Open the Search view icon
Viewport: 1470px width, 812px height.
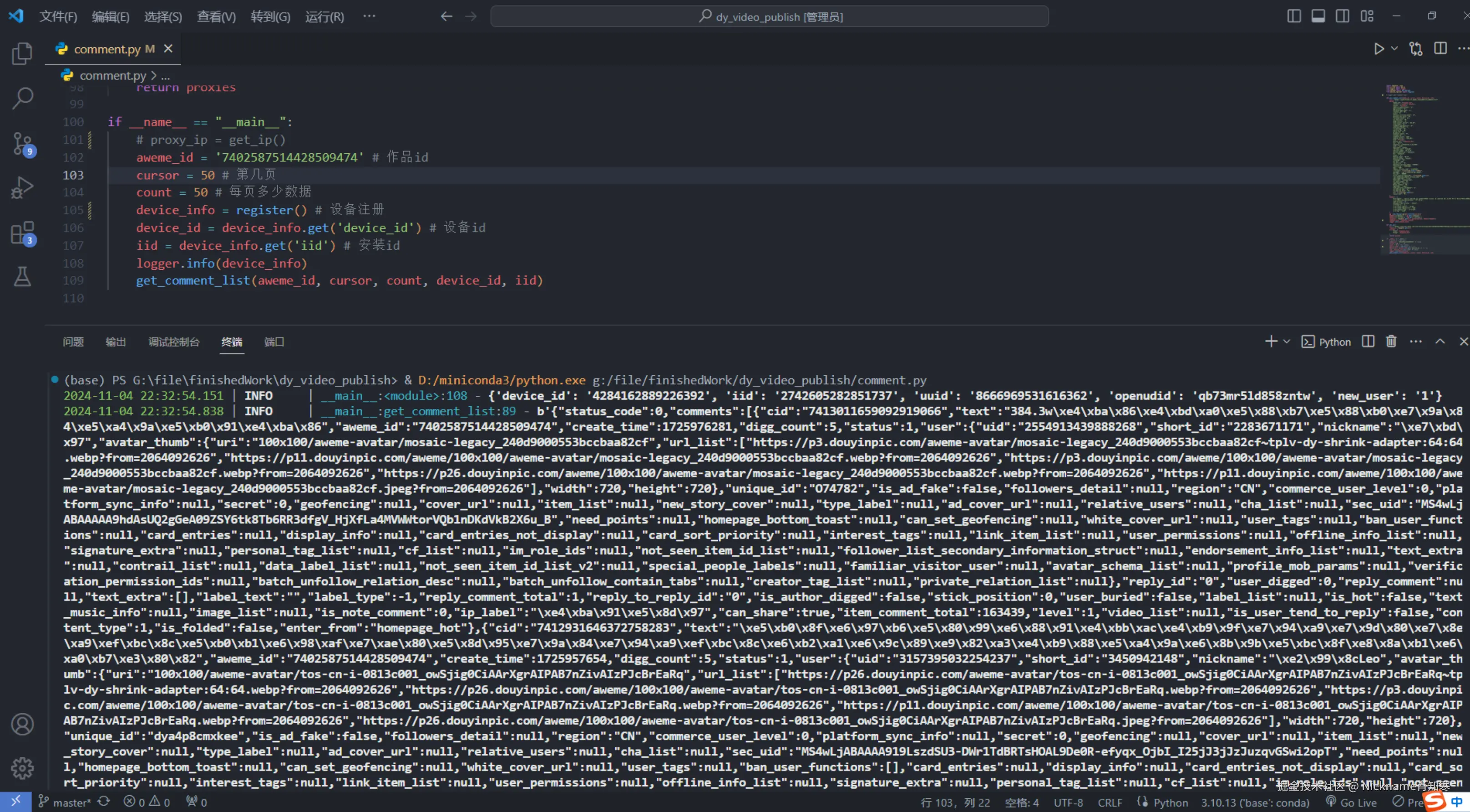(x=22, y=97)
